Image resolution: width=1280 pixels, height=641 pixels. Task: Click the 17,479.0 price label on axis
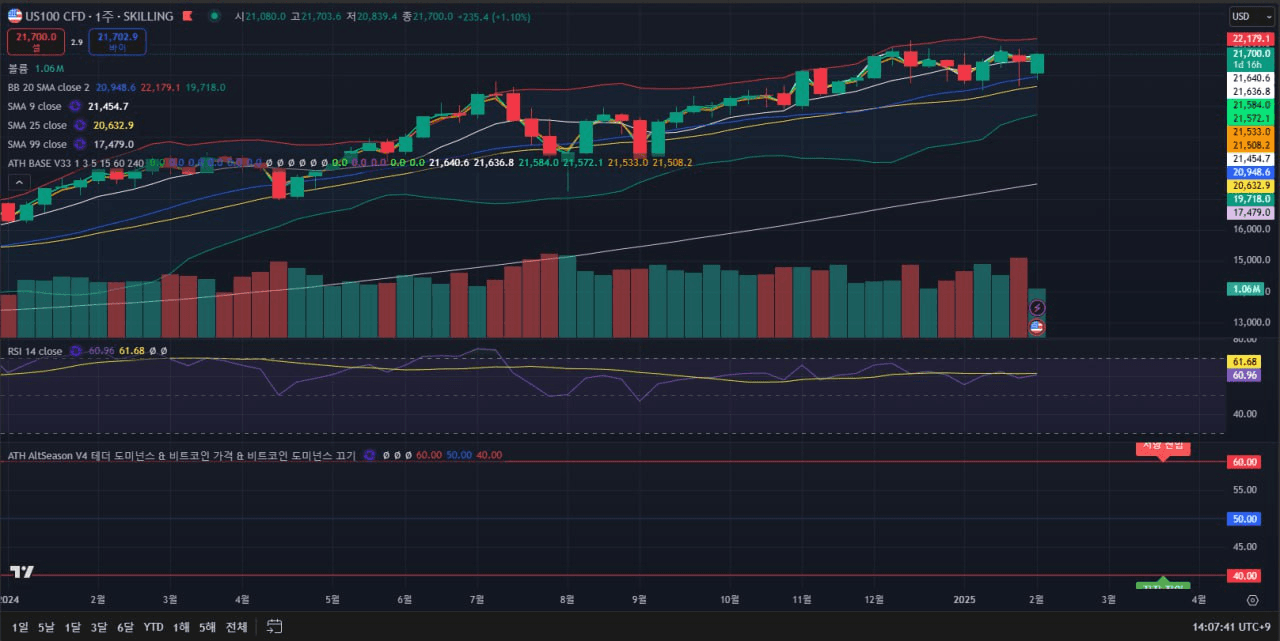pyautogui.click(x=1251, y=212)
